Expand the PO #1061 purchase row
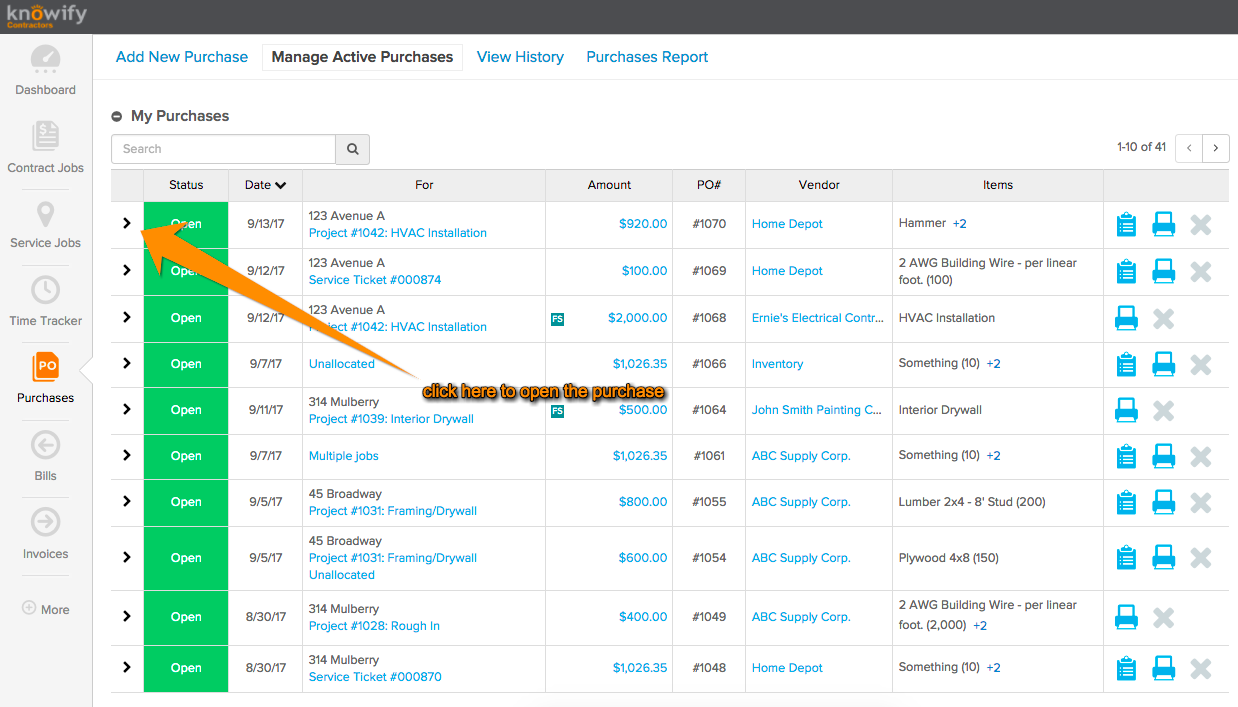1238x707 pixels. pyautogui.click(x=127, y=456)
